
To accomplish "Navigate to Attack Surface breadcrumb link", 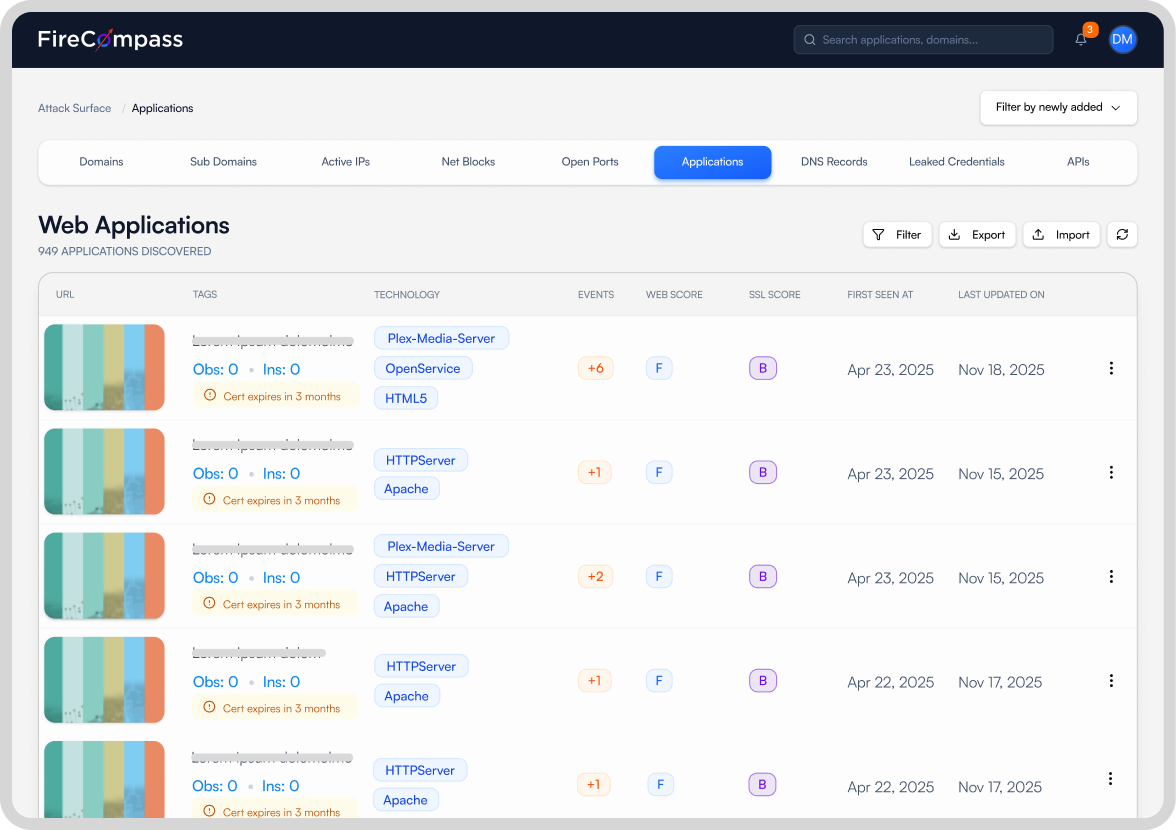I will tap(75, 108).
